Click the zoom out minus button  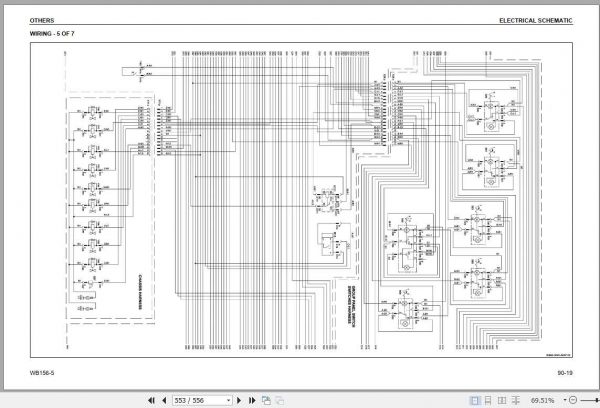(x=572, y=400)
